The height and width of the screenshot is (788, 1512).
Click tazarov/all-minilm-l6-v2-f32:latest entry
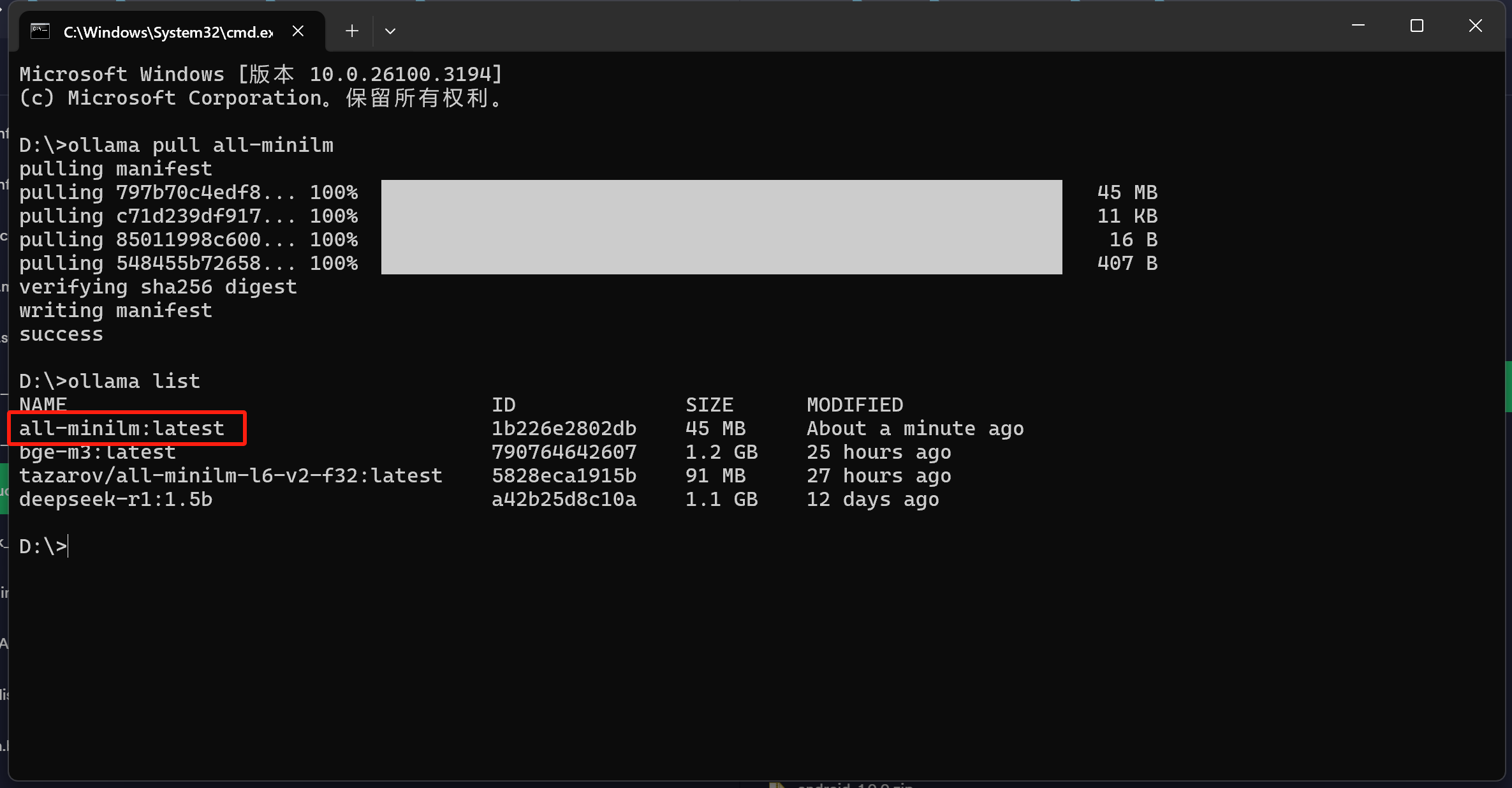pyautogui.click(x=231, y=476)
